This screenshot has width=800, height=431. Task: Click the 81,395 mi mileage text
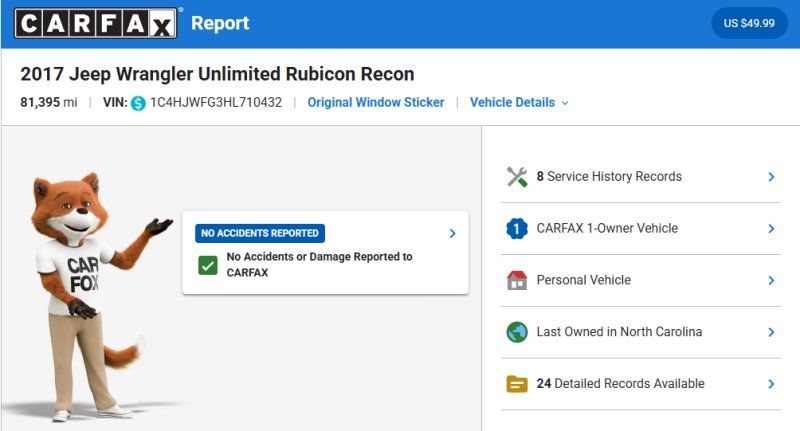(x=49, y=103)
